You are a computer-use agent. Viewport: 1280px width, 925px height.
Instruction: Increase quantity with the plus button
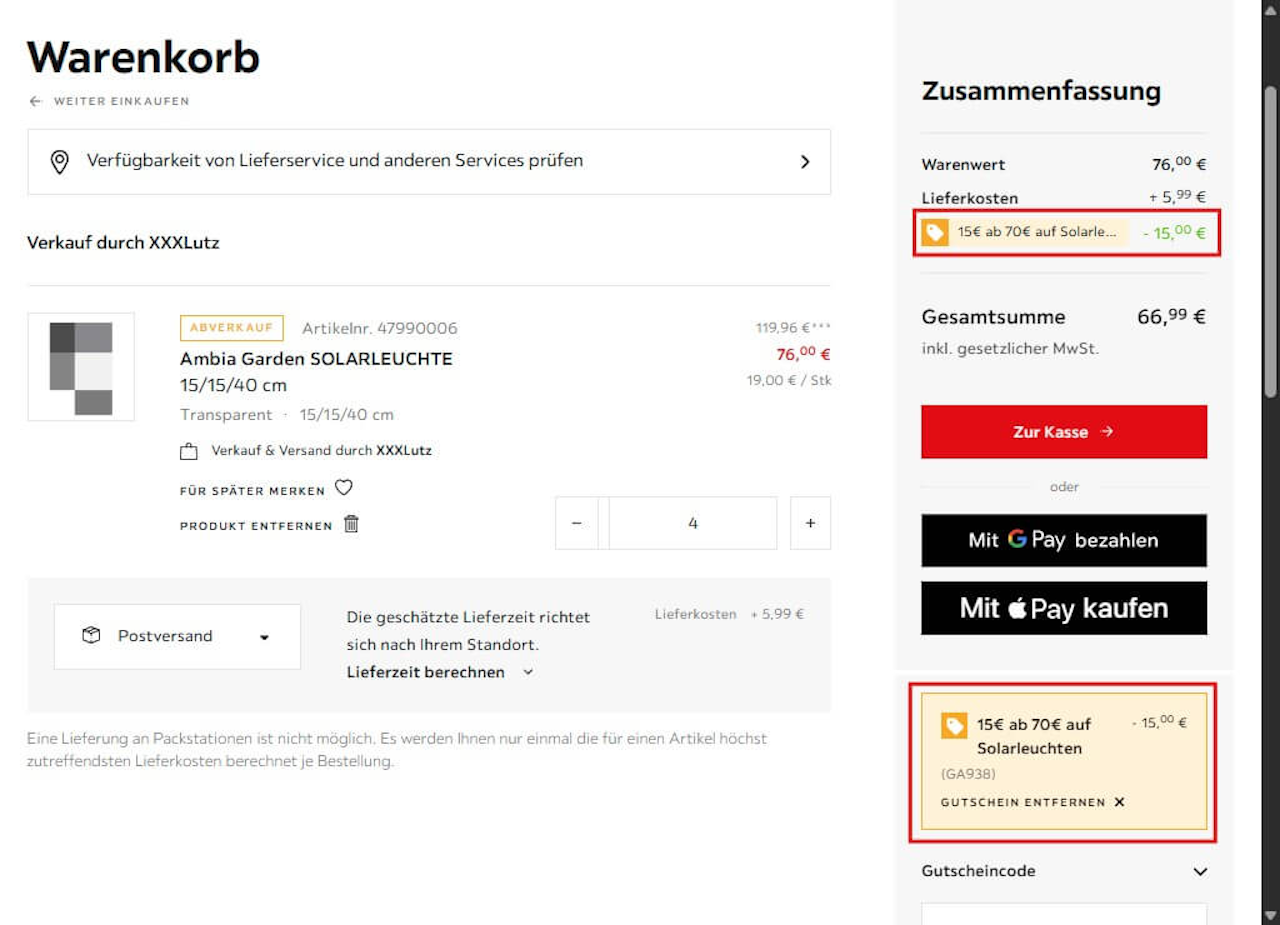(810, 523)
